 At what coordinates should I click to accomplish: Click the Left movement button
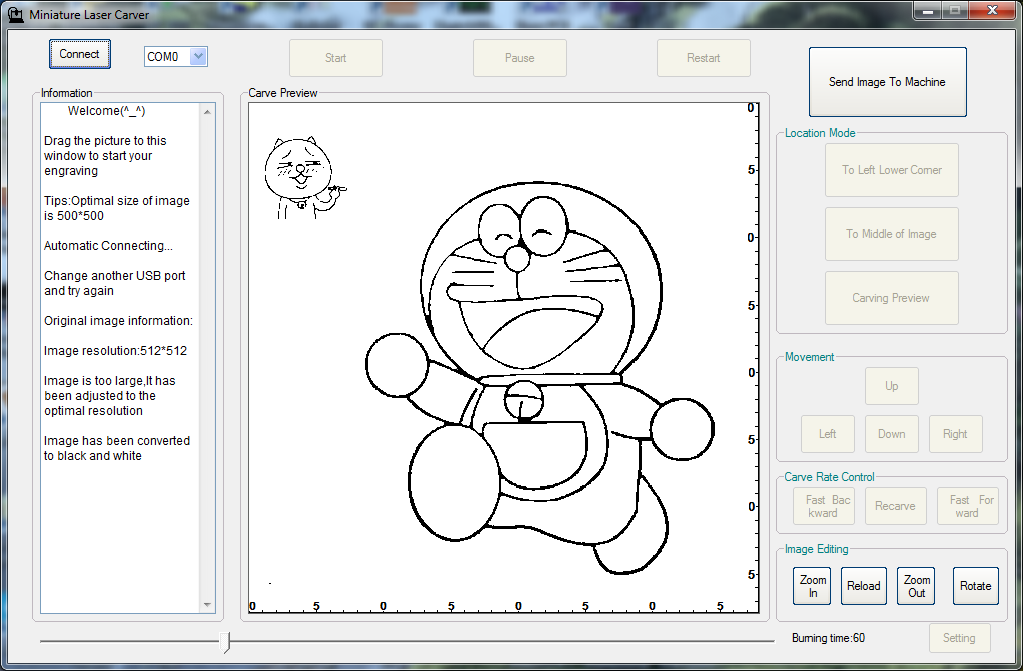coord(827,434)
